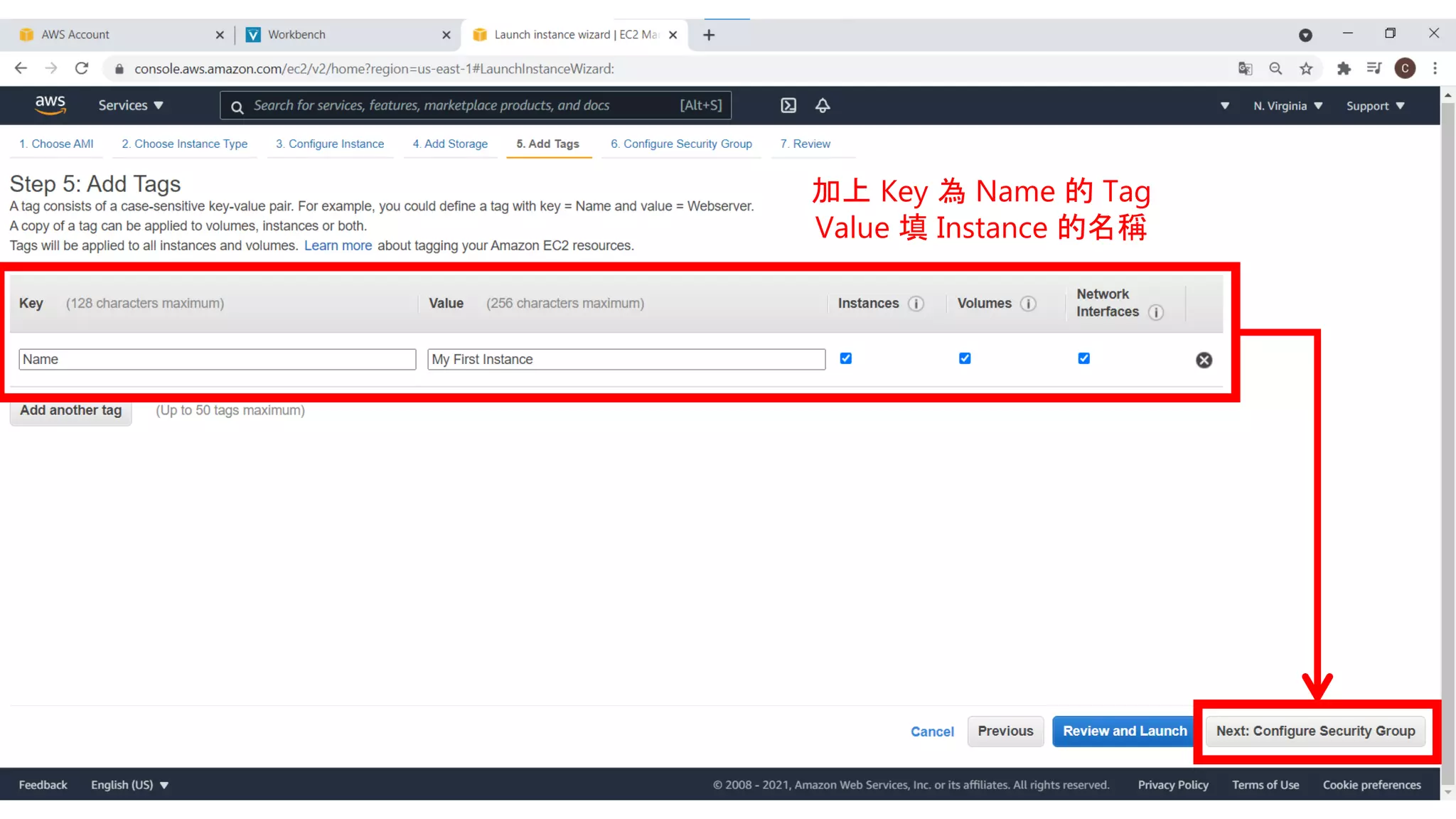Expand the Support menu
Image resolution: width=1456 pixels, height=819 pixels.
coord(1375,106)
